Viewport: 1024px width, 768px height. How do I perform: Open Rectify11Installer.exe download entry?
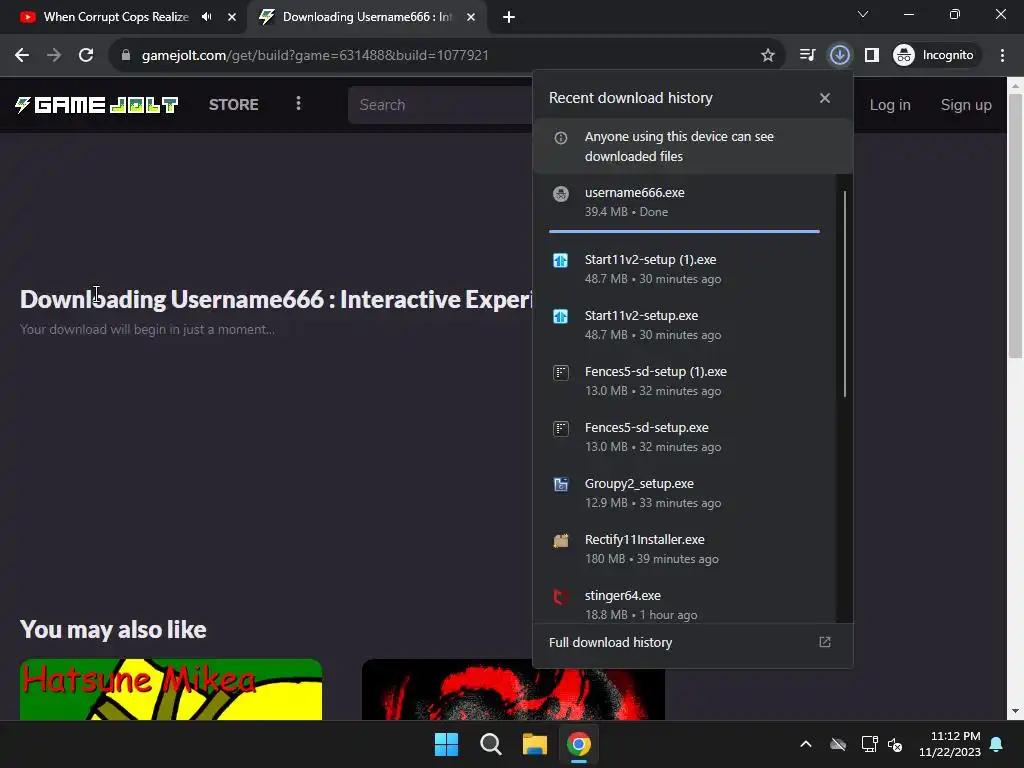[x=684, y=550]
